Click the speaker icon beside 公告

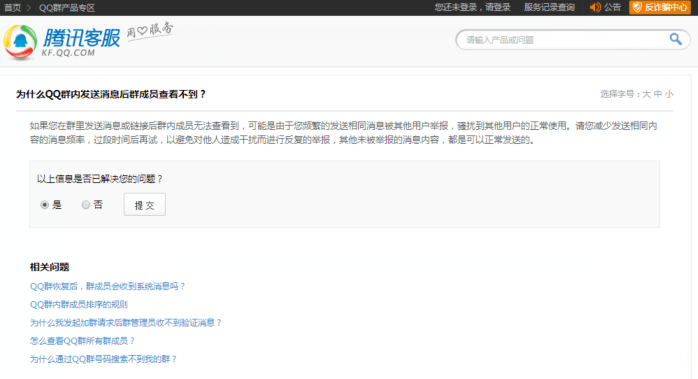click(595, 7)
